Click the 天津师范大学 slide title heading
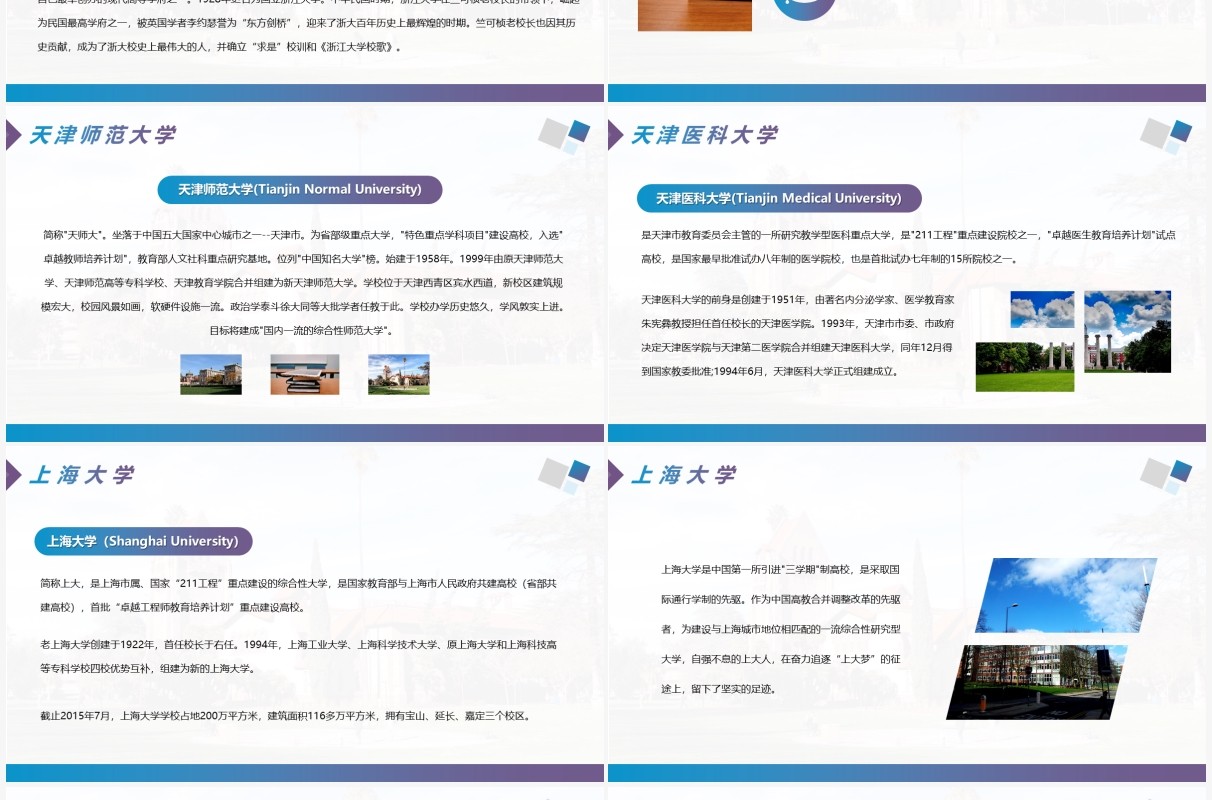Image resolution: width=1212 pixels, height=800 pixels. click(x=102, y=135)
